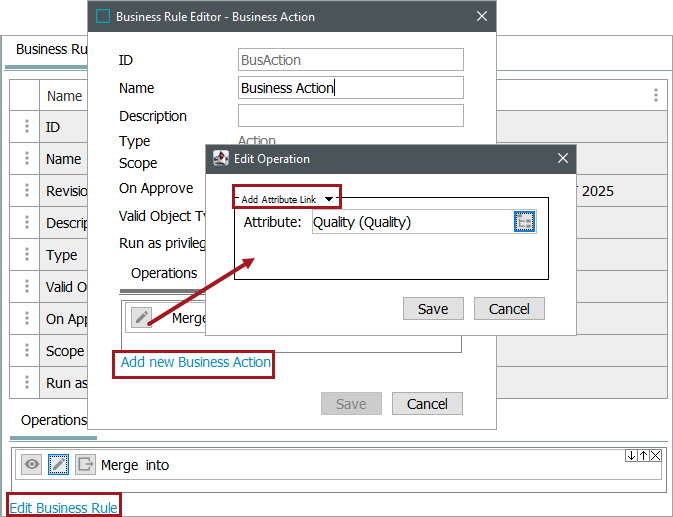
Task: Open the Operations tab in the editor dialog
Action: 164,273
